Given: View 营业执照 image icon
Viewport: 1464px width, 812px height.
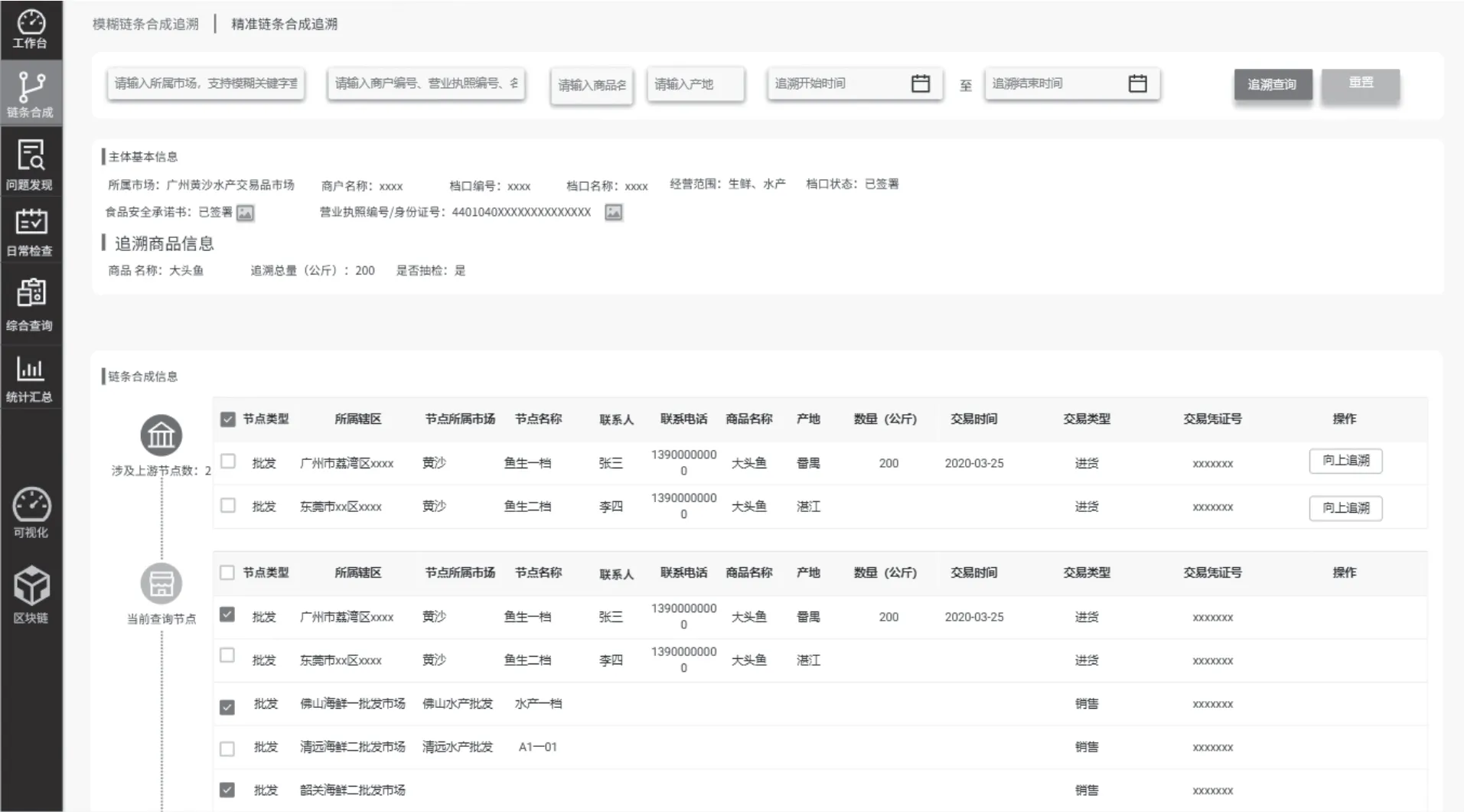Looking at the screenshot, I should pyautogui.click(x=613, y=212).
